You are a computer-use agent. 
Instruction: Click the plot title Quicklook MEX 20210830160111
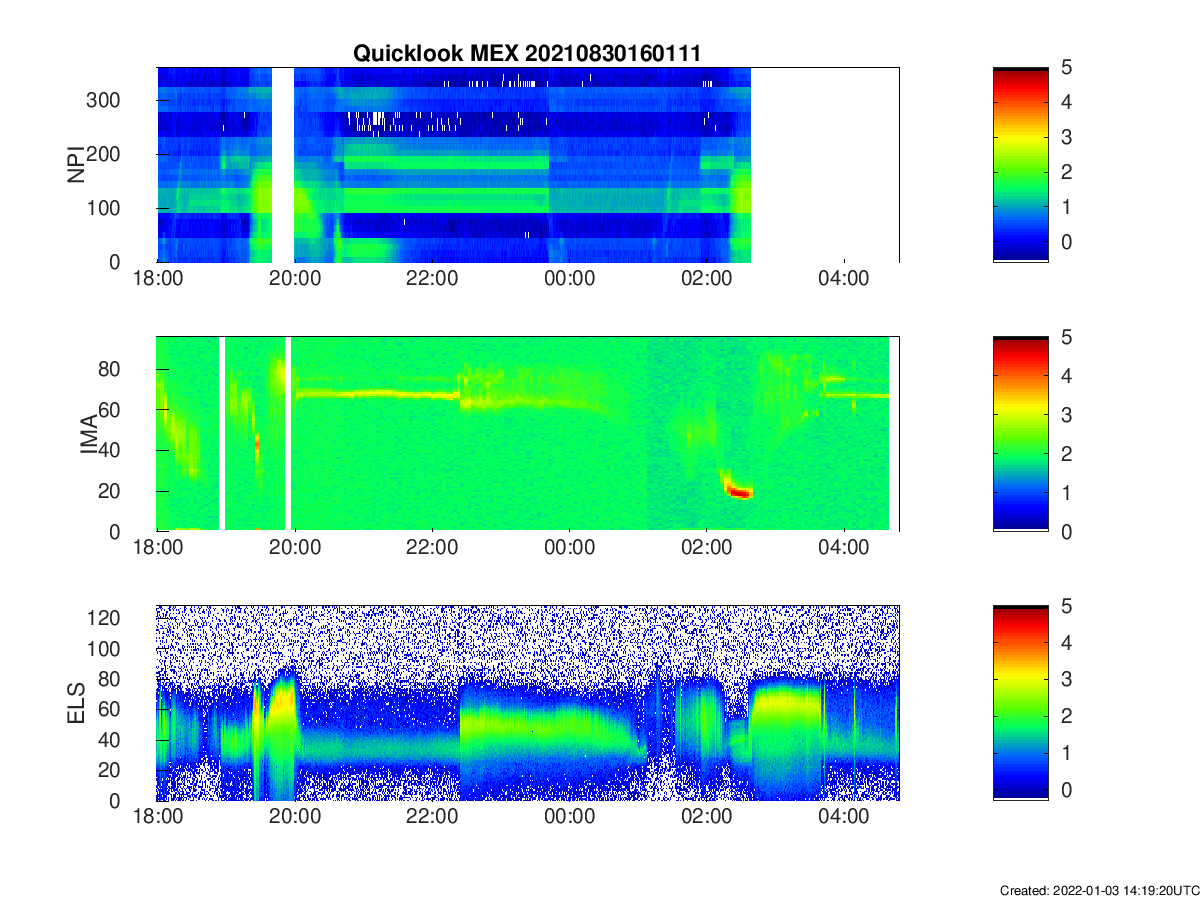pyautogui.click(x=527, y=54)
